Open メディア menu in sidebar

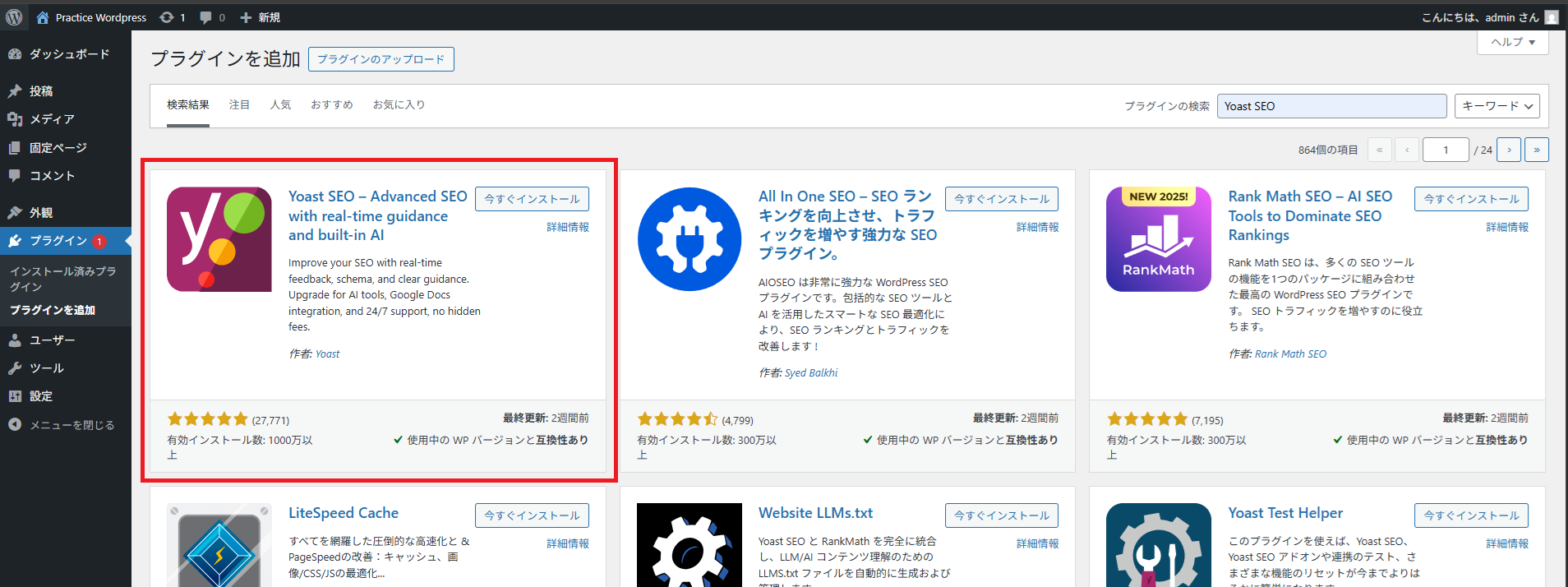(x=66, y=119)
